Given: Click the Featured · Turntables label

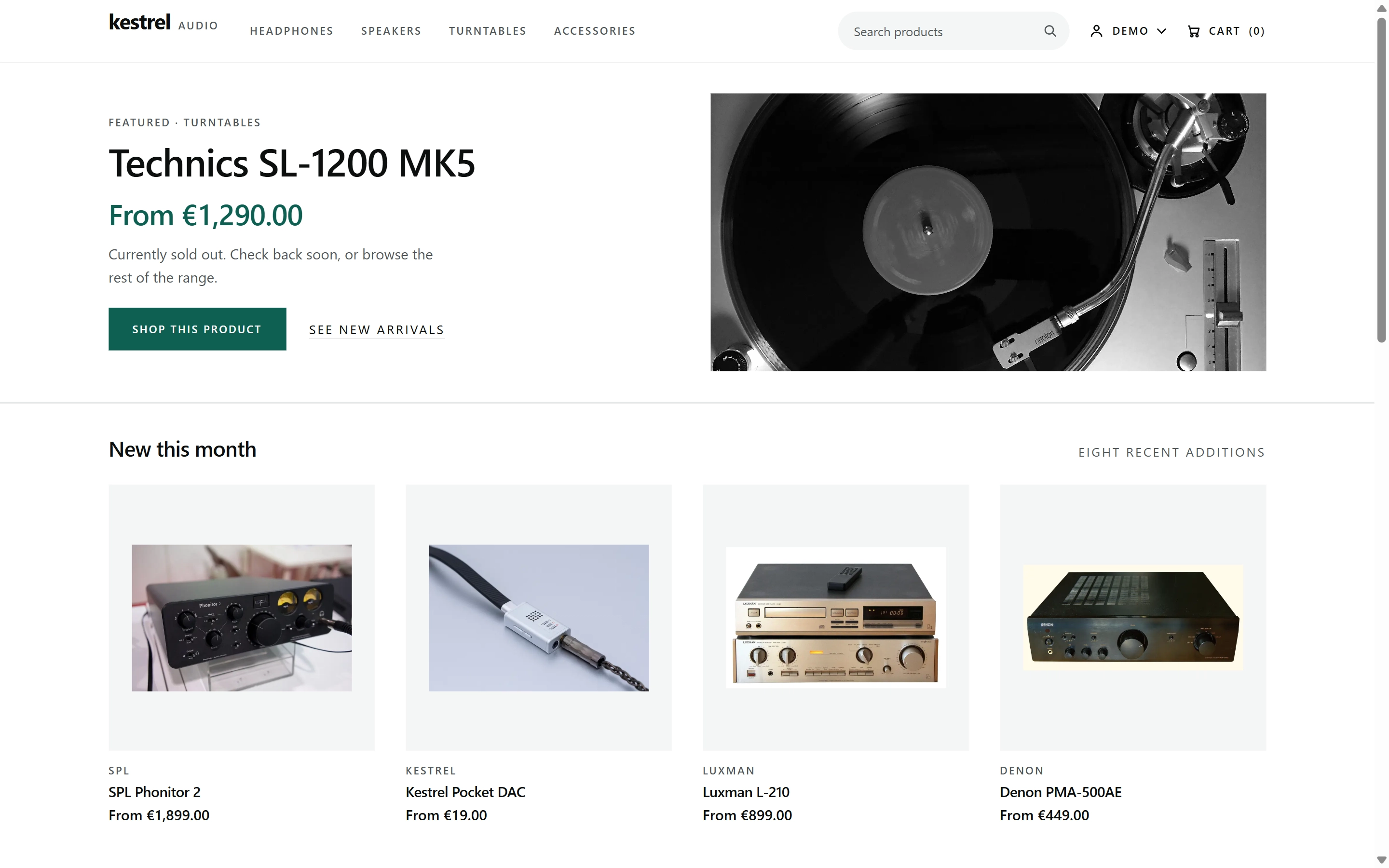Looking at the screenshot, I should pyautogui.click(x=185, y=122).
